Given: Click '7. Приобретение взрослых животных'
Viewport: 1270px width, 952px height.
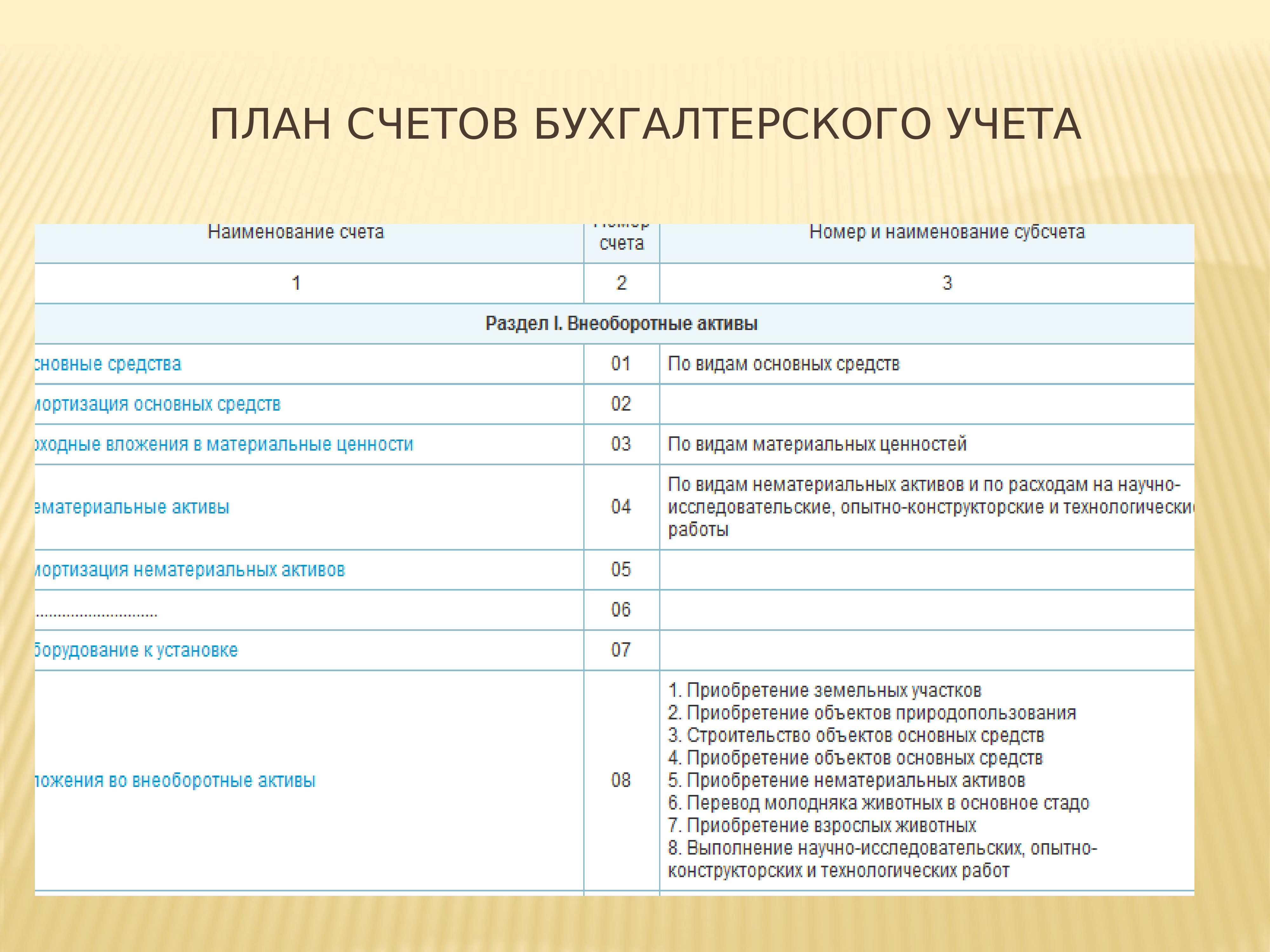Looking at the screenshot, I should 822,825.
